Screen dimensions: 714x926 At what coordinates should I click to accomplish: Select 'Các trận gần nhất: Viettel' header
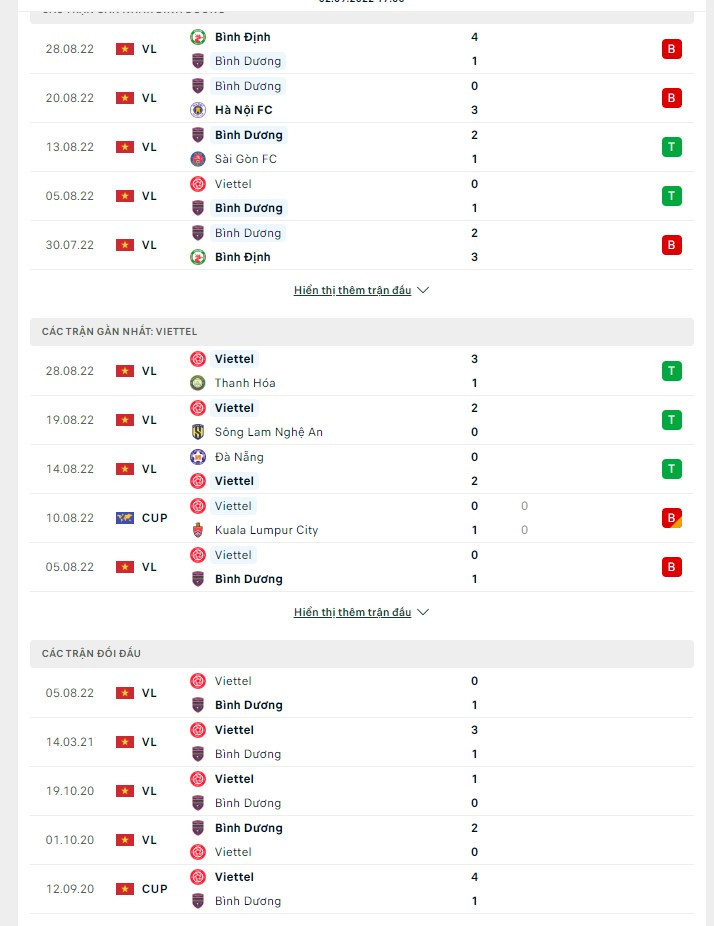(120, 331)
